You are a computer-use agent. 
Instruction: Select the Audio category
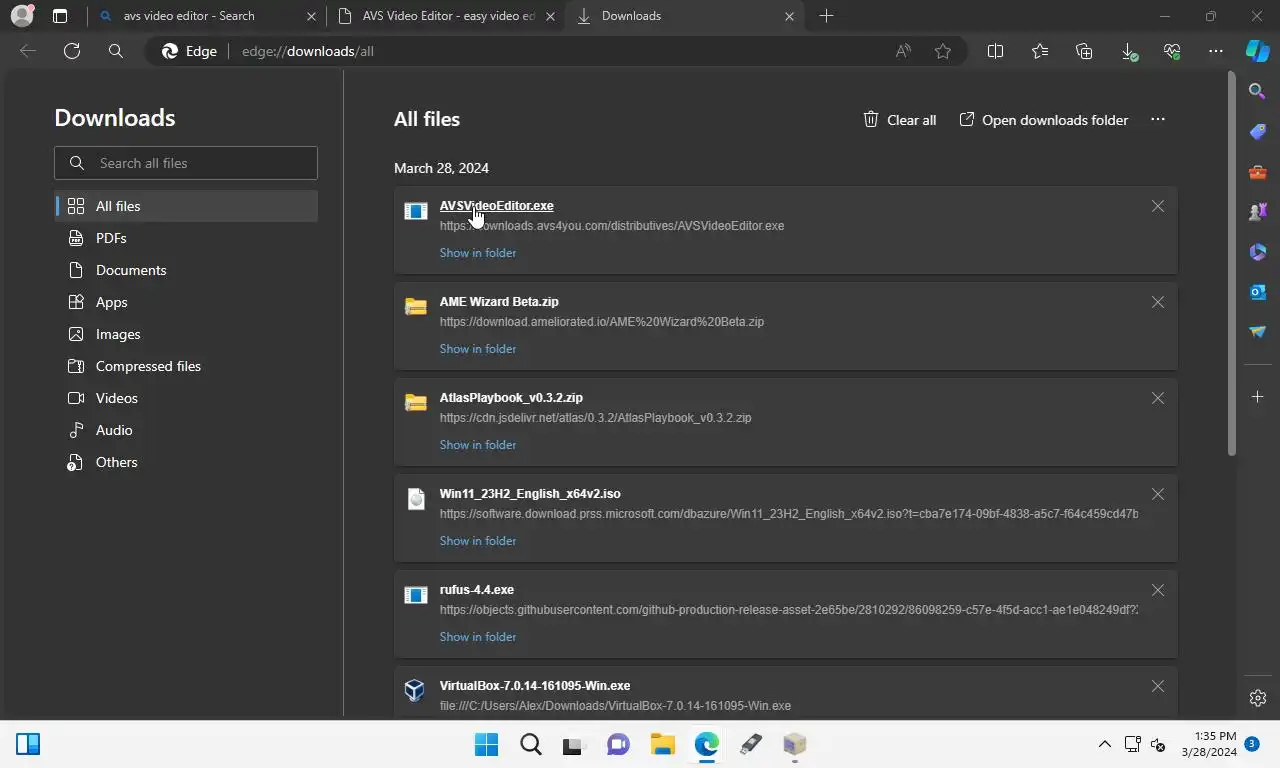(186, 430)
